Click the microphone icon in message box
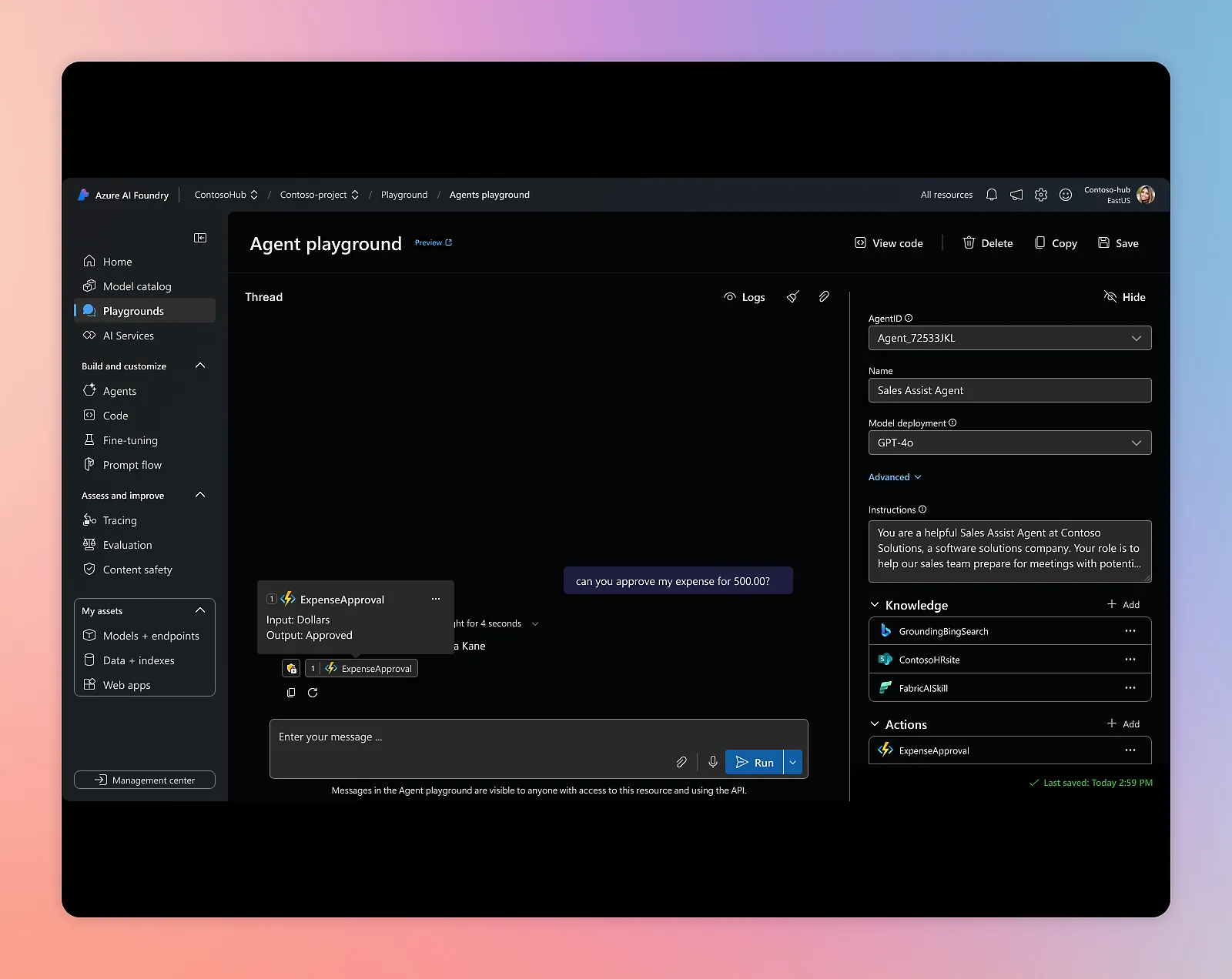This screenshot has height=979, width=1232. coord(713,762)
